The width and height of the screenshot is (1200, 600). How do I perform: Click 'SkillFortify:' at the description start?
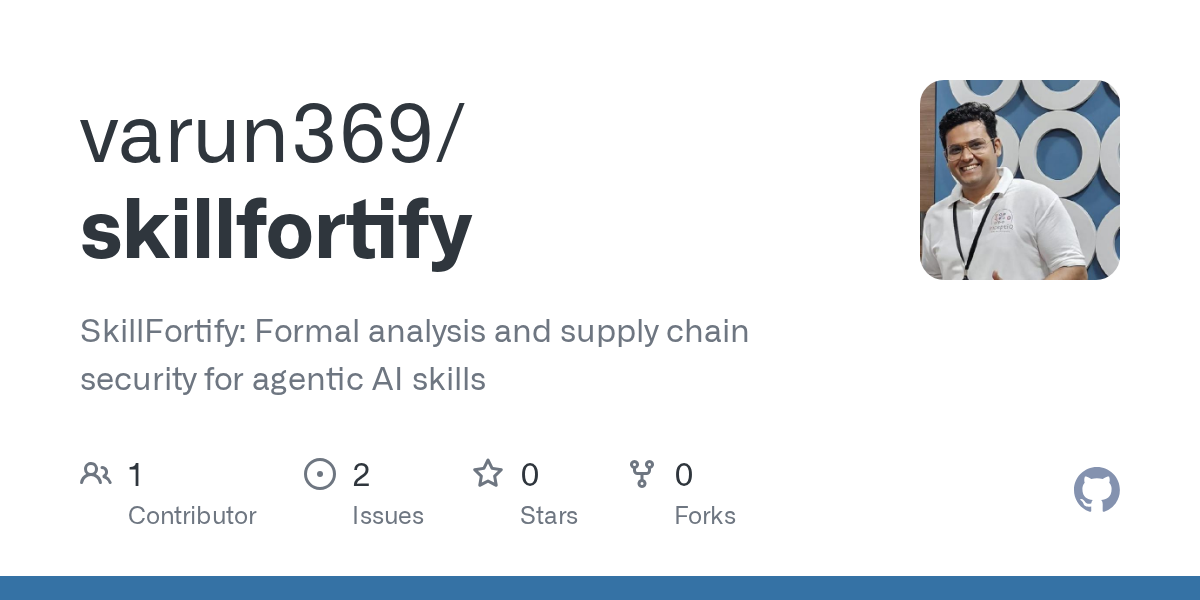[162, 331]
